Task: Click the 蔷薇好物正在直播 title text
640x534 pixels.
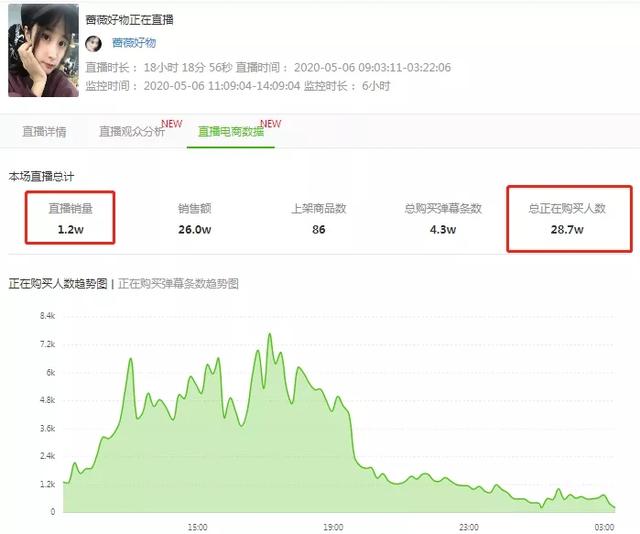Action: 129,20
